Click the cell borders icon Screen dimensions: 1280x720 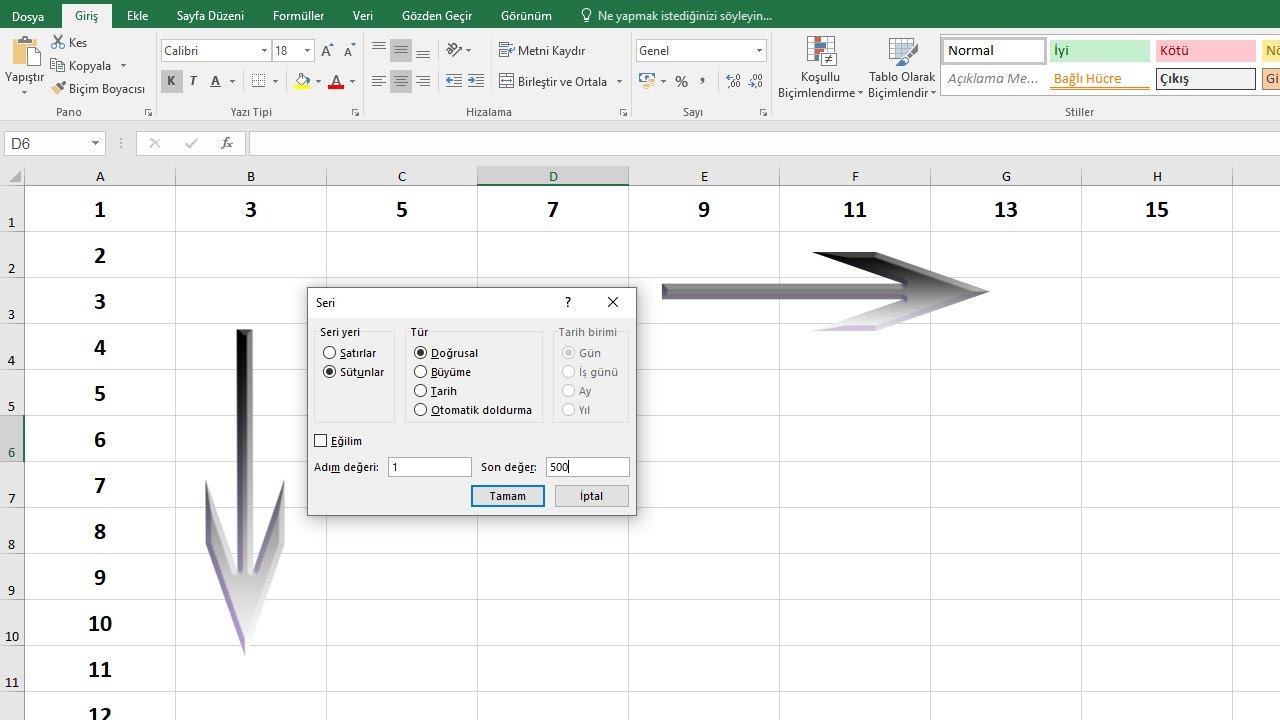point(260,82)
